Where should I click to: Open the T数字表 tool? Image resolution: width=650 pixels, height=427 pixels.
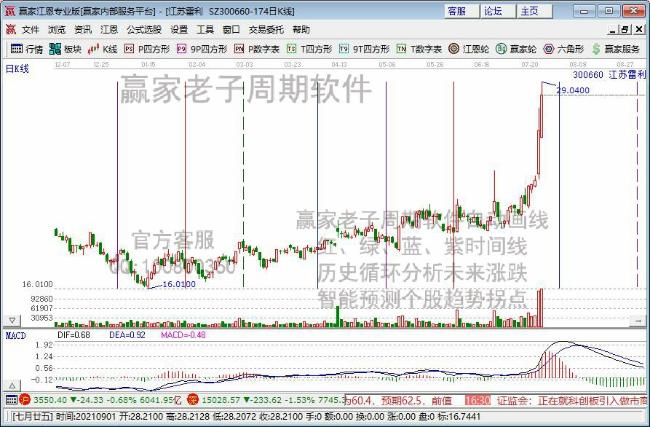(x=419, y=49)
